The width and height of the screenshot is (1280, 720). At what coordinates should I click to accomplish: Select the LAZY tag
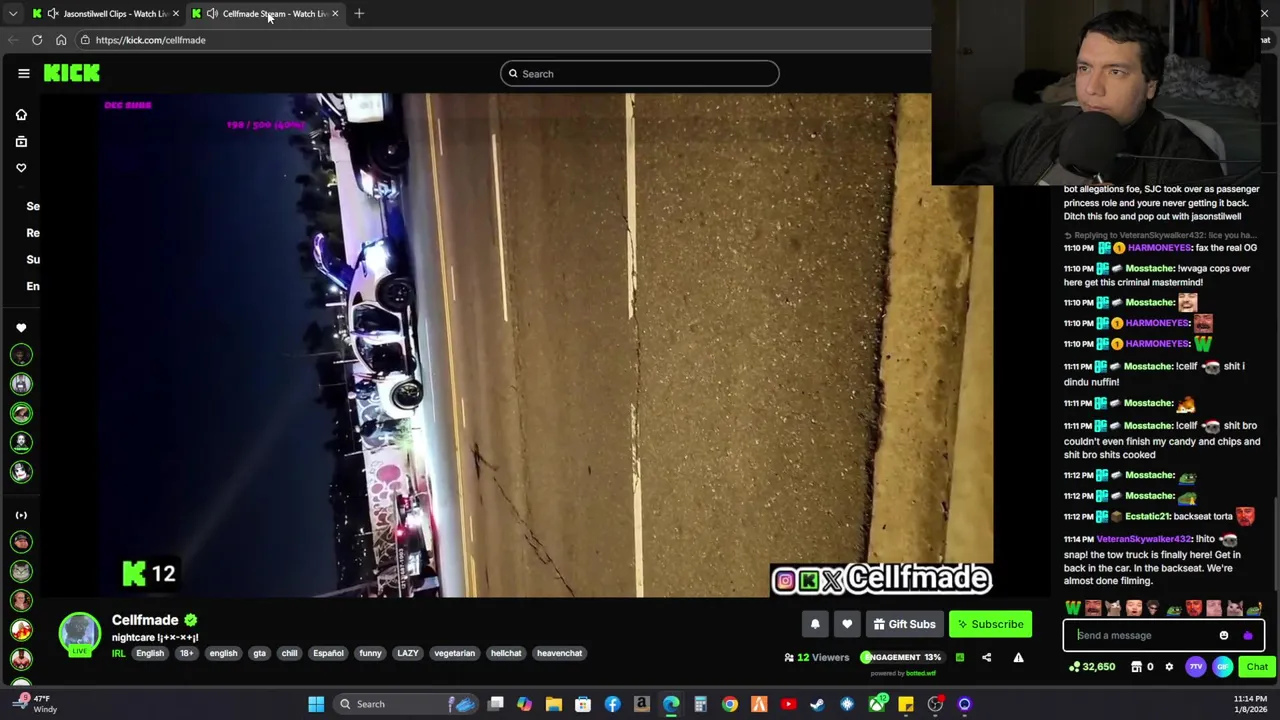[408, 653]
